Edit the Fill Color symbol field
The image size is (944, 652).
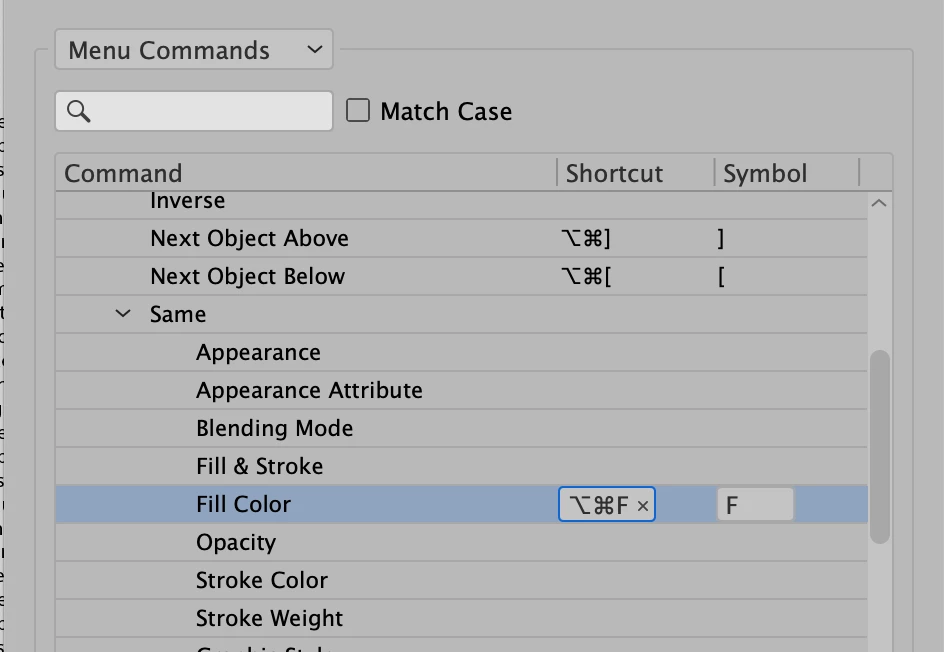click(755, 505)
